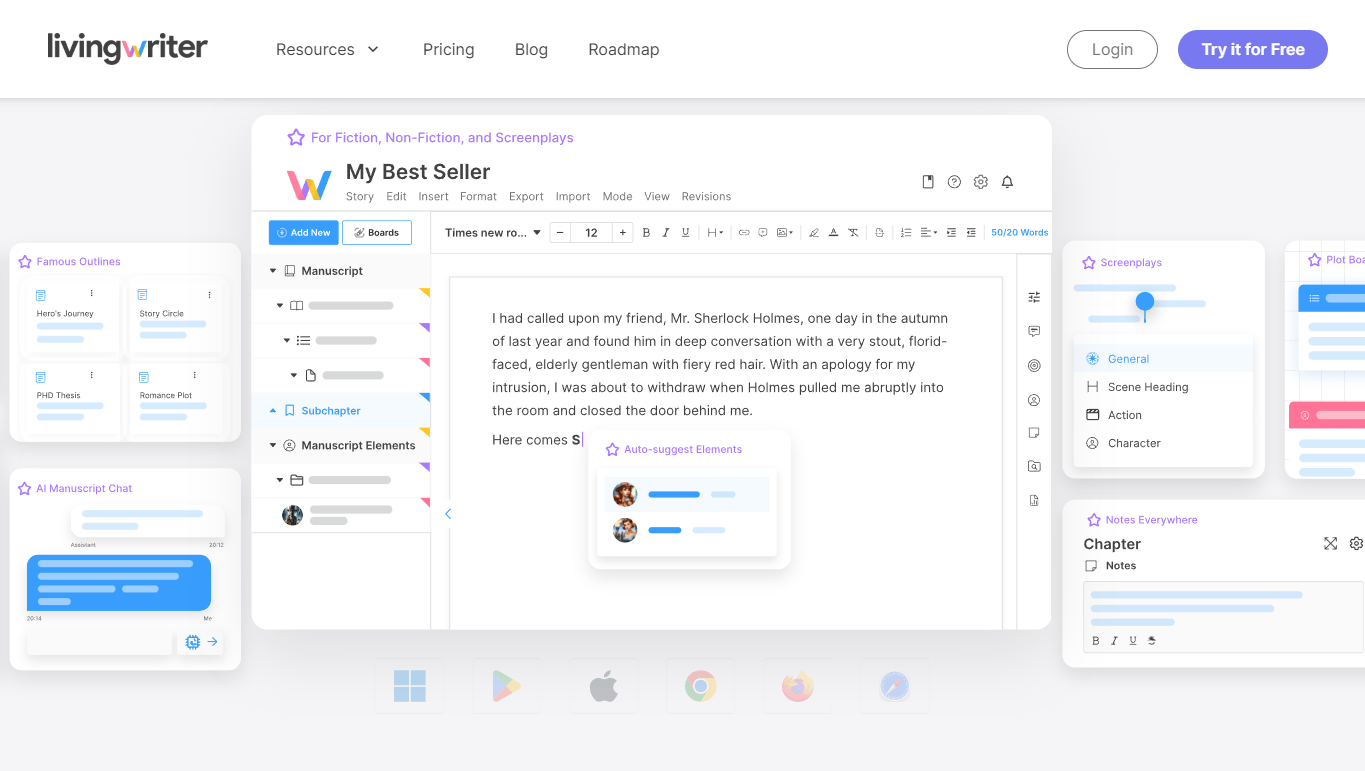Click the notifications bell icon

click(x=1007, y=182)
